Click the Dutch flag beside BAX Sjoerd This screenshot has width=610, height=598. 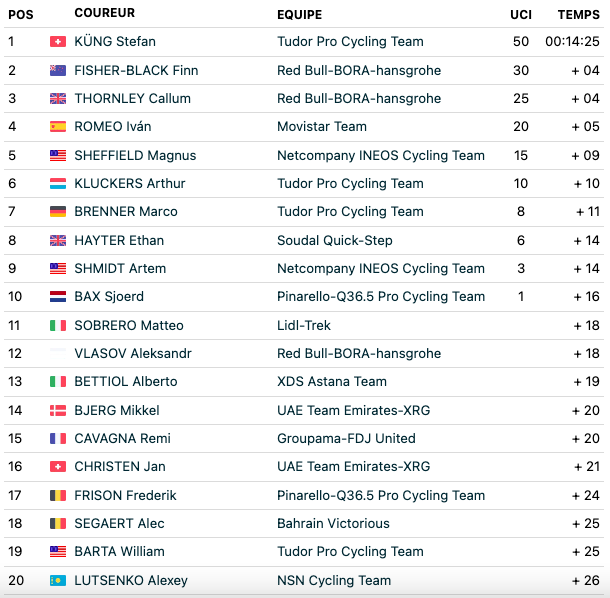click(58, 296)
